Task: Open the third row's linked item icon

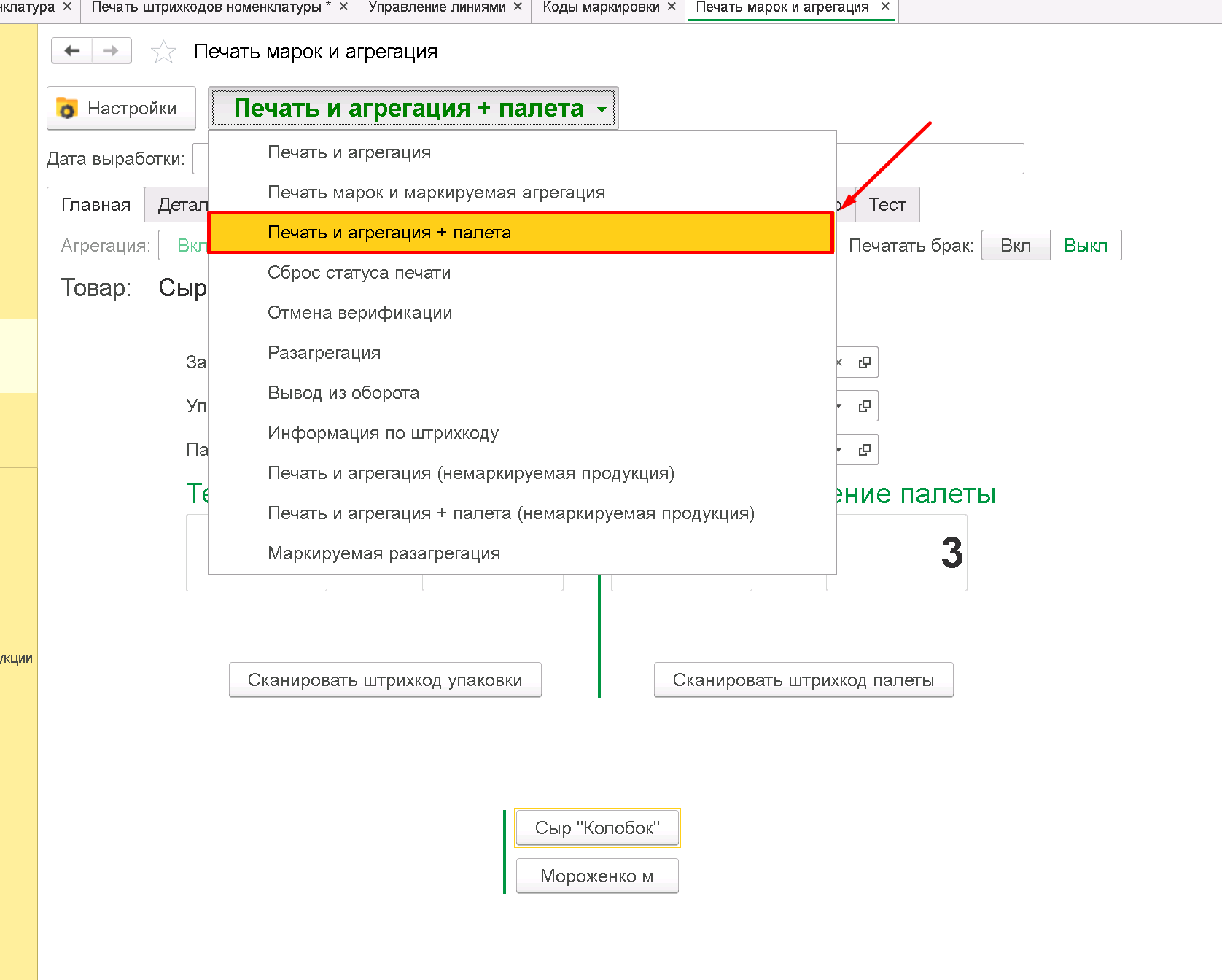Action: click(865, 450)
